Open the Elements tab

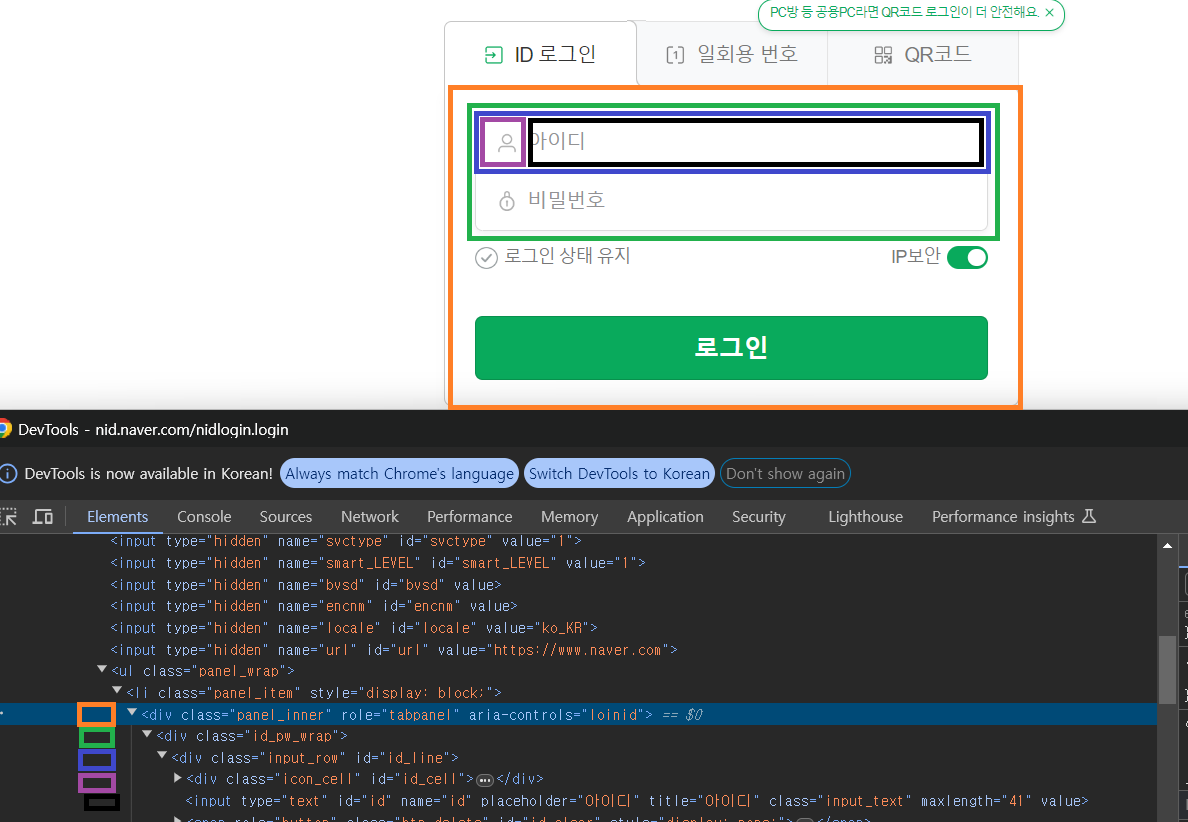(117, 517)
